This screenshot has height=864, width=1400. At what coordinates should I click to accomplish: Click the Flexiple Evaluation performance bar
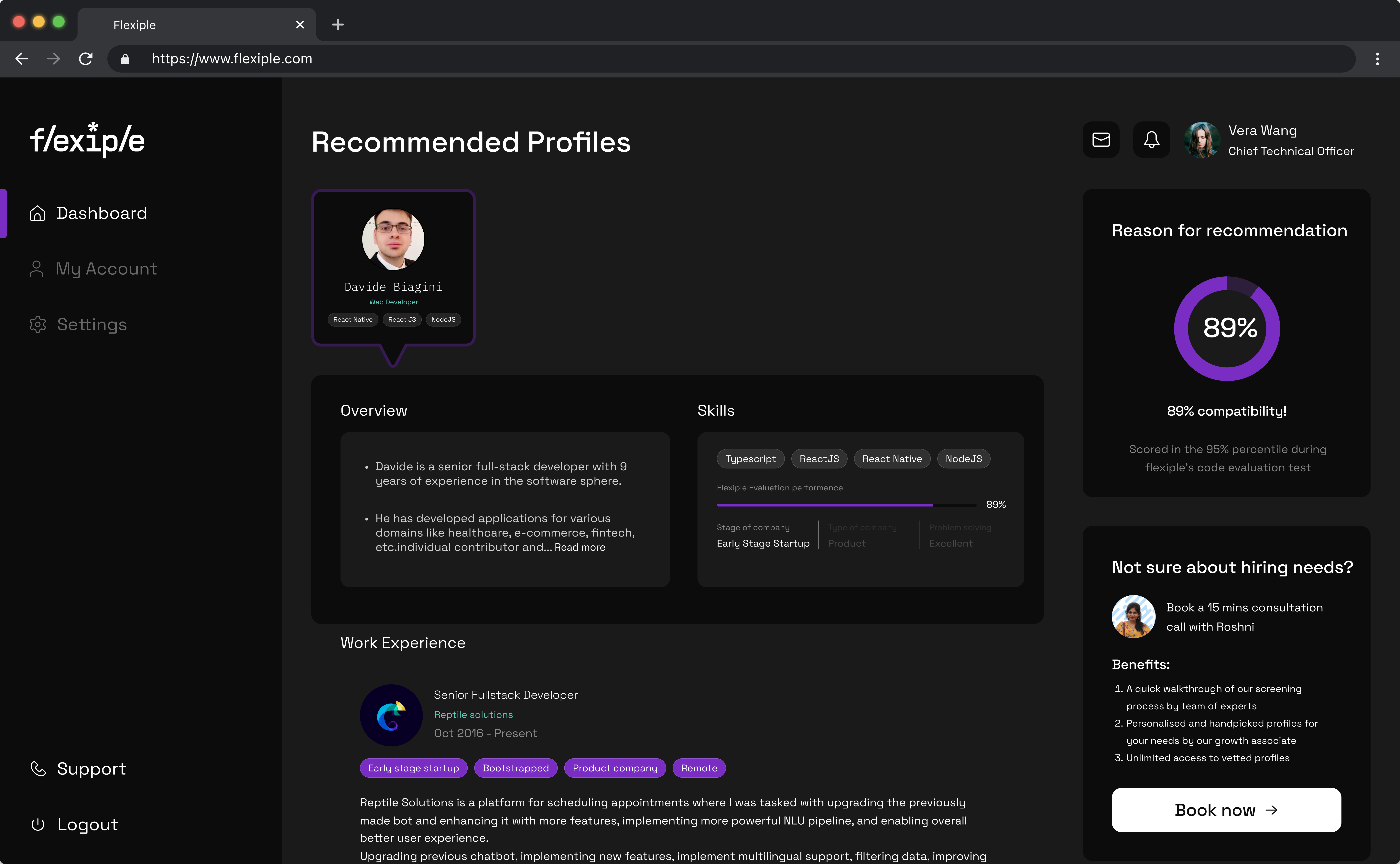pos(847,505)
